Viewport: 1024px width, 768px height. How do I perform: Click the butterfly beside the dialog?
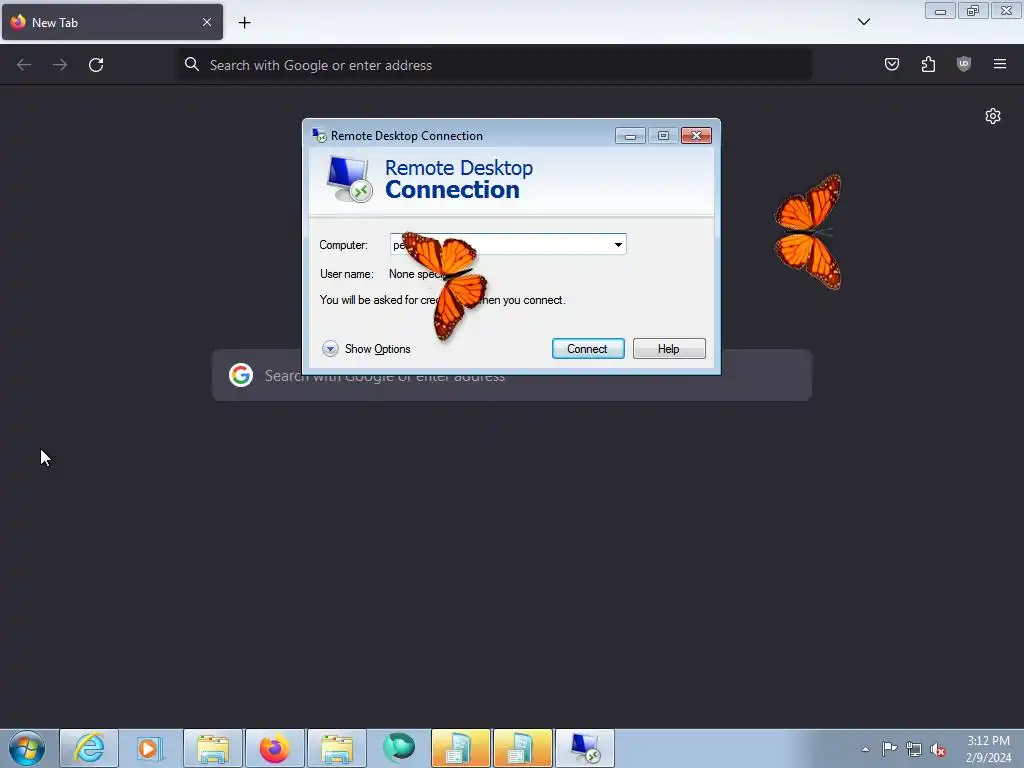point(808,232)
